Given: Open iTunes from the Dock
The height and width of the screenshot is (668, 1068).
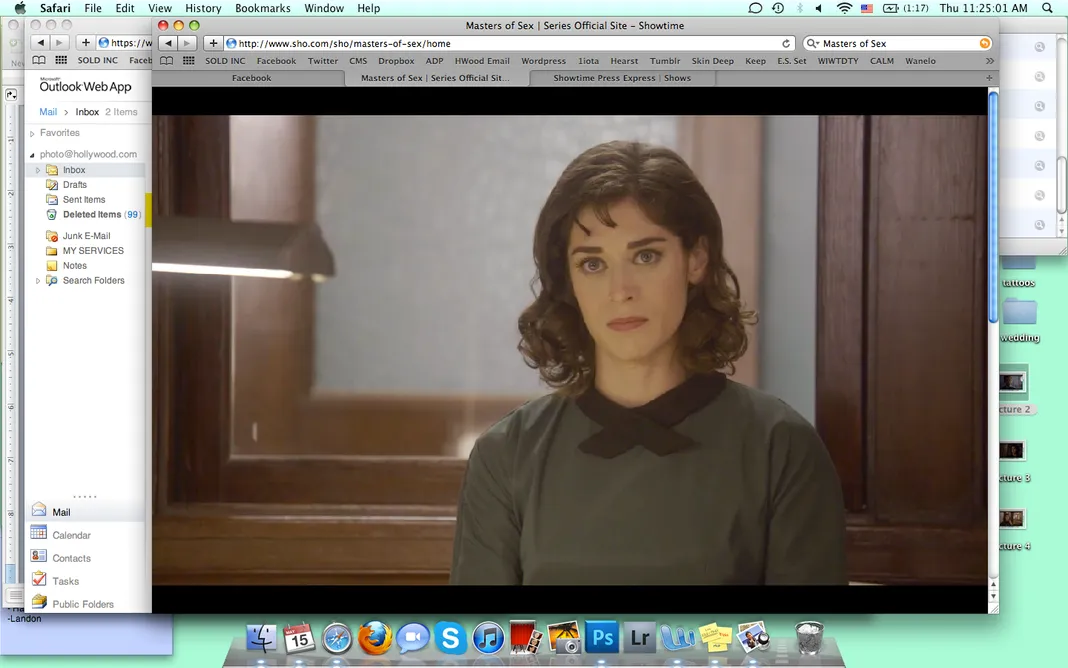Looking at the screenshot, I should (x=488, y=638).
